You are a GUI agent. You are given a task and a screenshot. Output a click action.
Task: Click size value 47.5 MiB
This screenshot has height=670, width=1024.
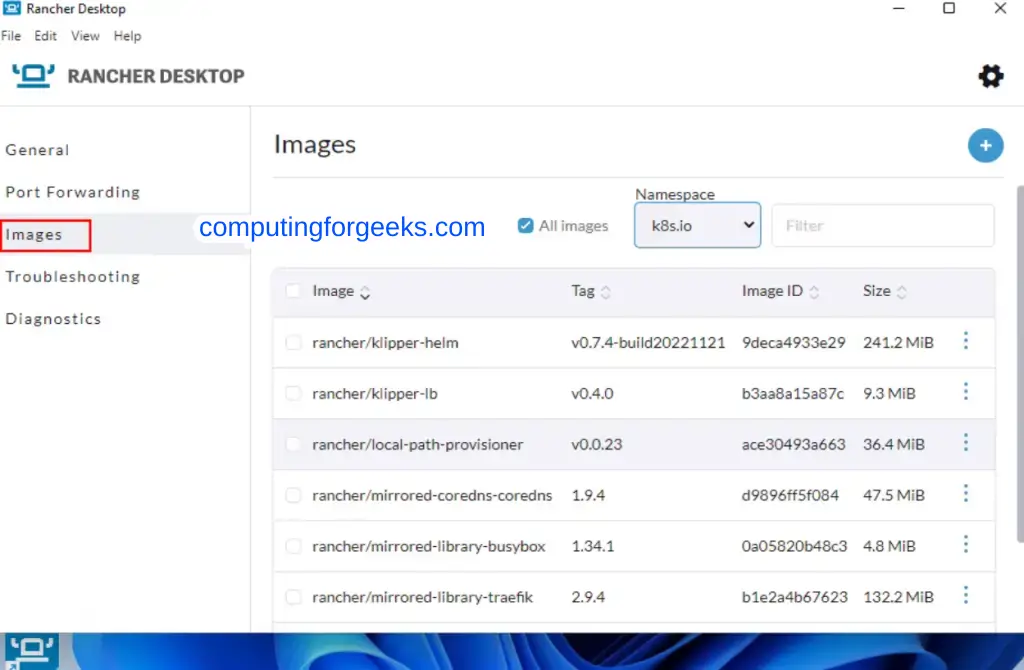tap(893, 496)
